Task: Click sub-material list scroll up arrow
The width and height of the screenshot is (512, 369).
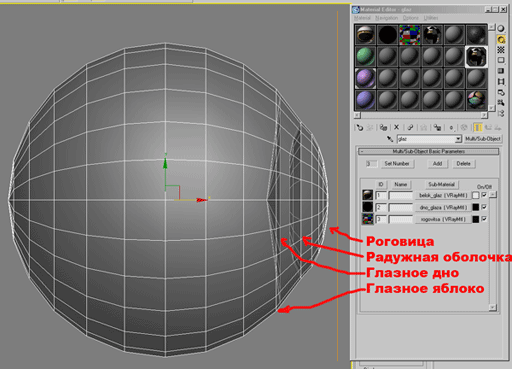Action: tap(493, 194)
